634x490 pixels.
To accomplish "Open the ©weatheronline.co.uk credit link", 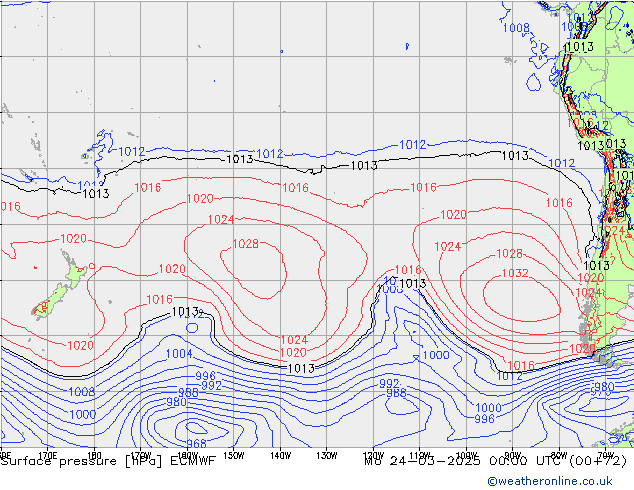I will pos(550,481).
